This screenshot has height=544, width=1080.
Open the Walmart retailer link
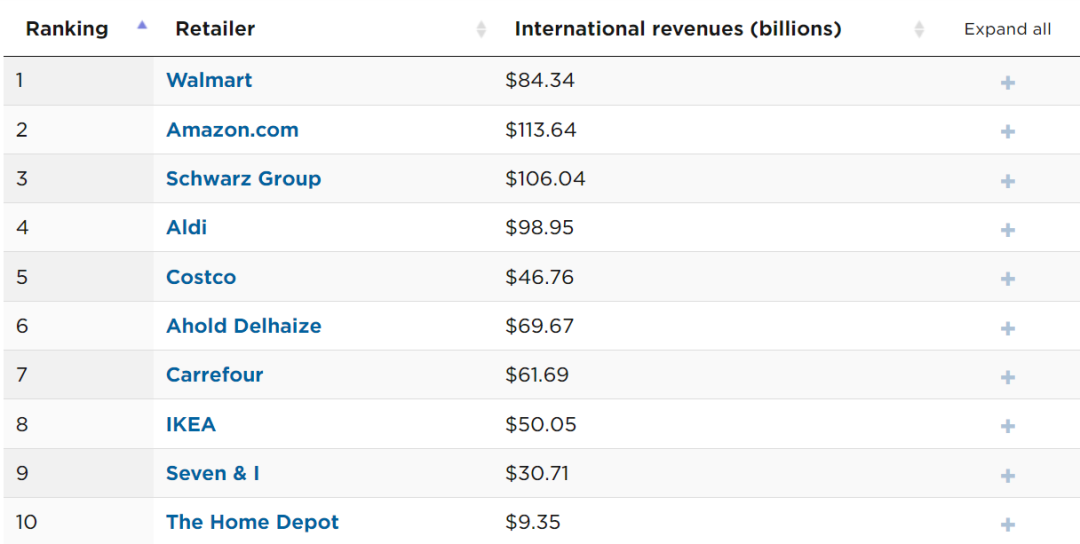point(209,80)
